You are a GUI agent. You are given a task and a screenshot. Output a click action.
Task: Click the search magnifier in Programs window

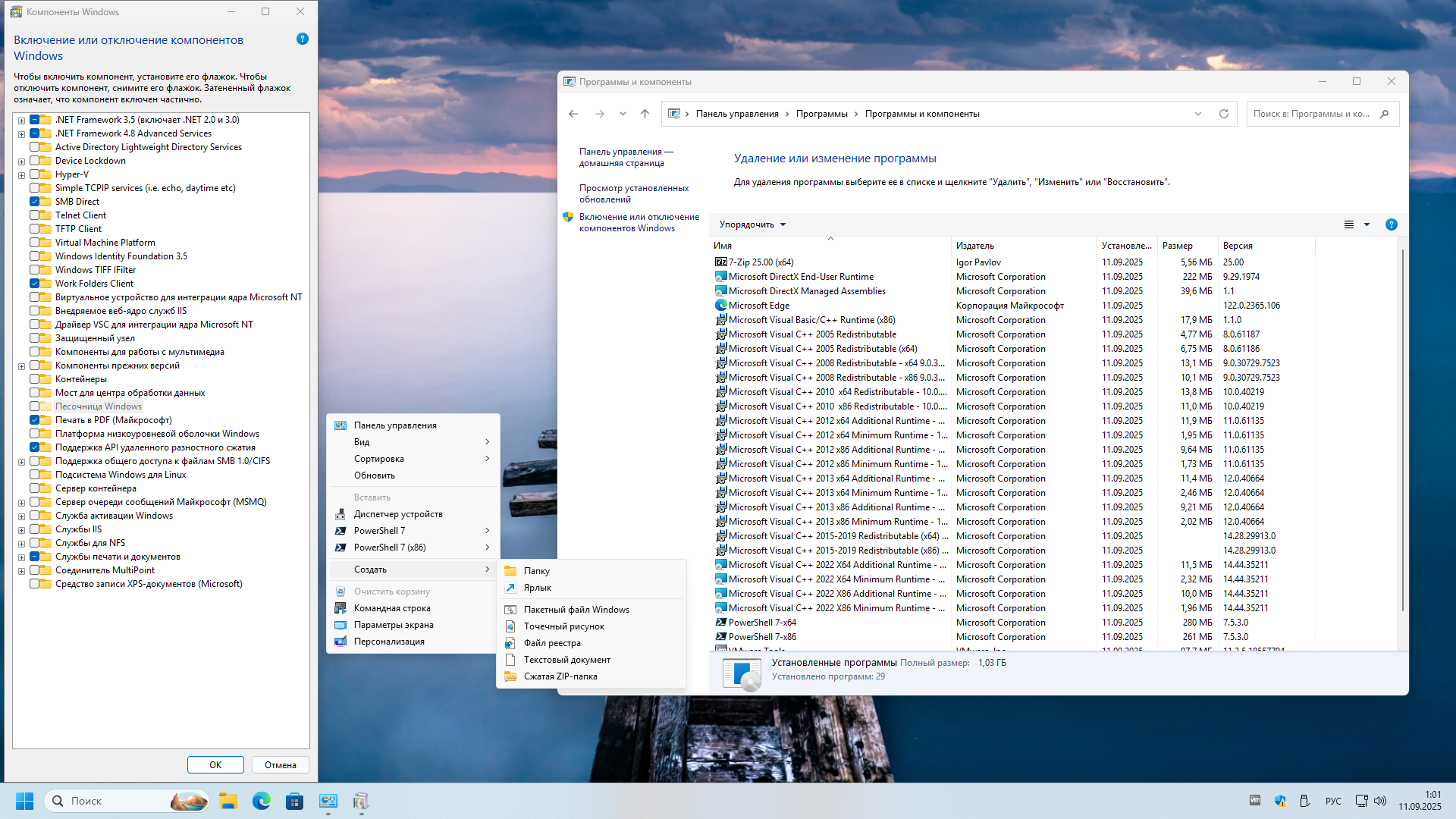[x=1385, y=114]
